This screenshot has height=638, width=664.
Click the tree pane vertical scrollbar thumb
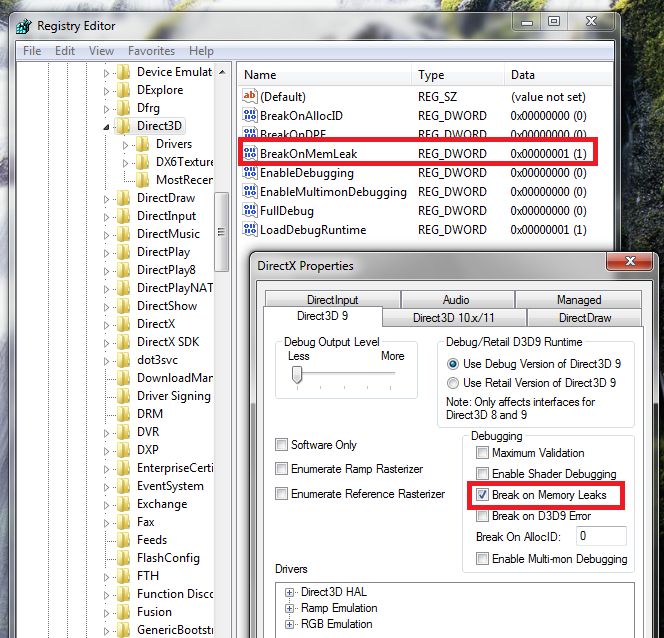(x=221, y=232)
